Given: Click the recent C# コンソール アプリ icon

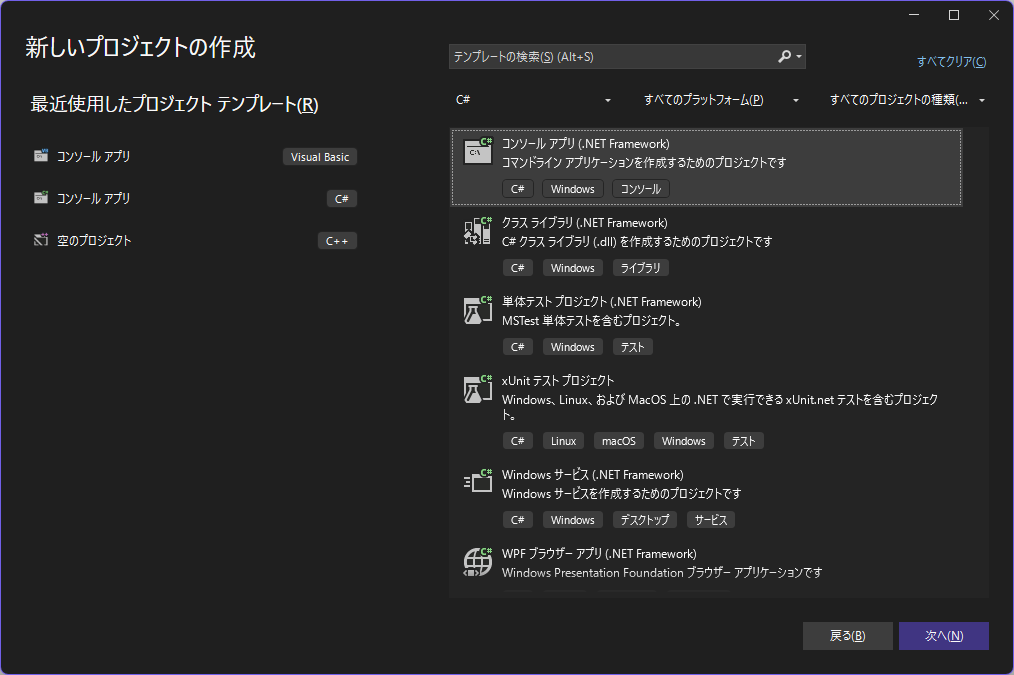Looking at the screenshot, I should [40, 198].
